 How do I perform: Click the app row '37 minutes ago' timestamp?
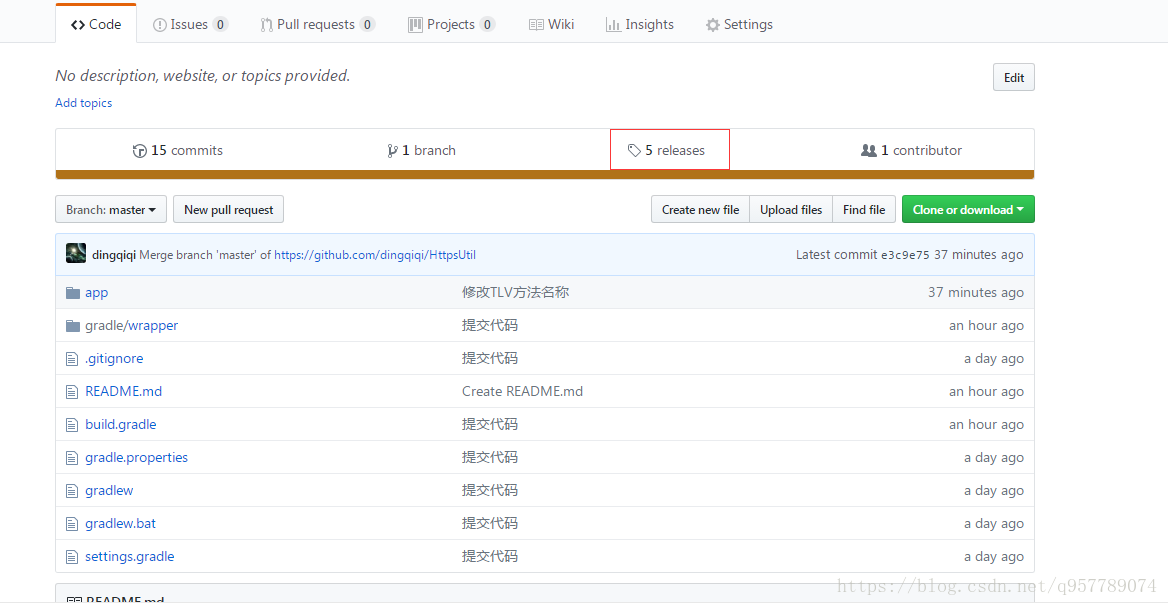(976, 293)
